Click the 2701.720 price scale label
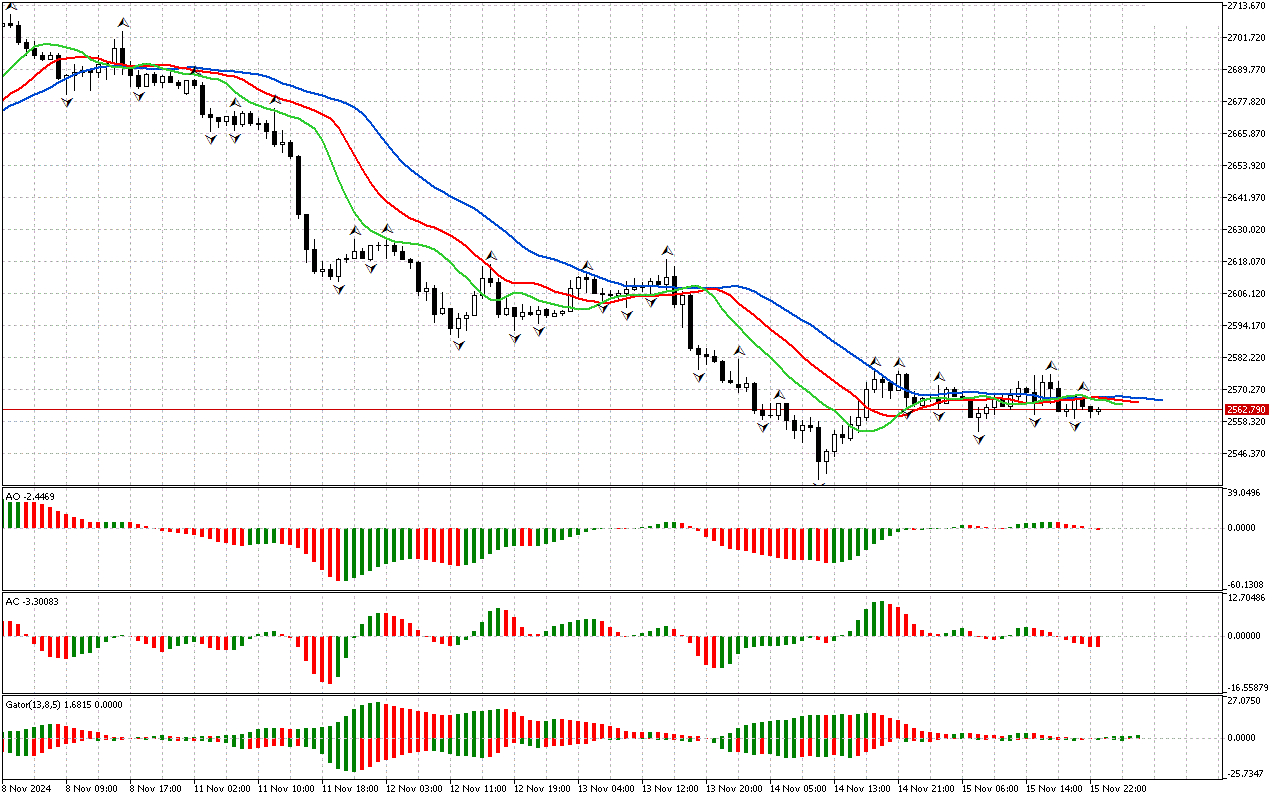This screenshot has height=800, width=1280. point(1247,38)
